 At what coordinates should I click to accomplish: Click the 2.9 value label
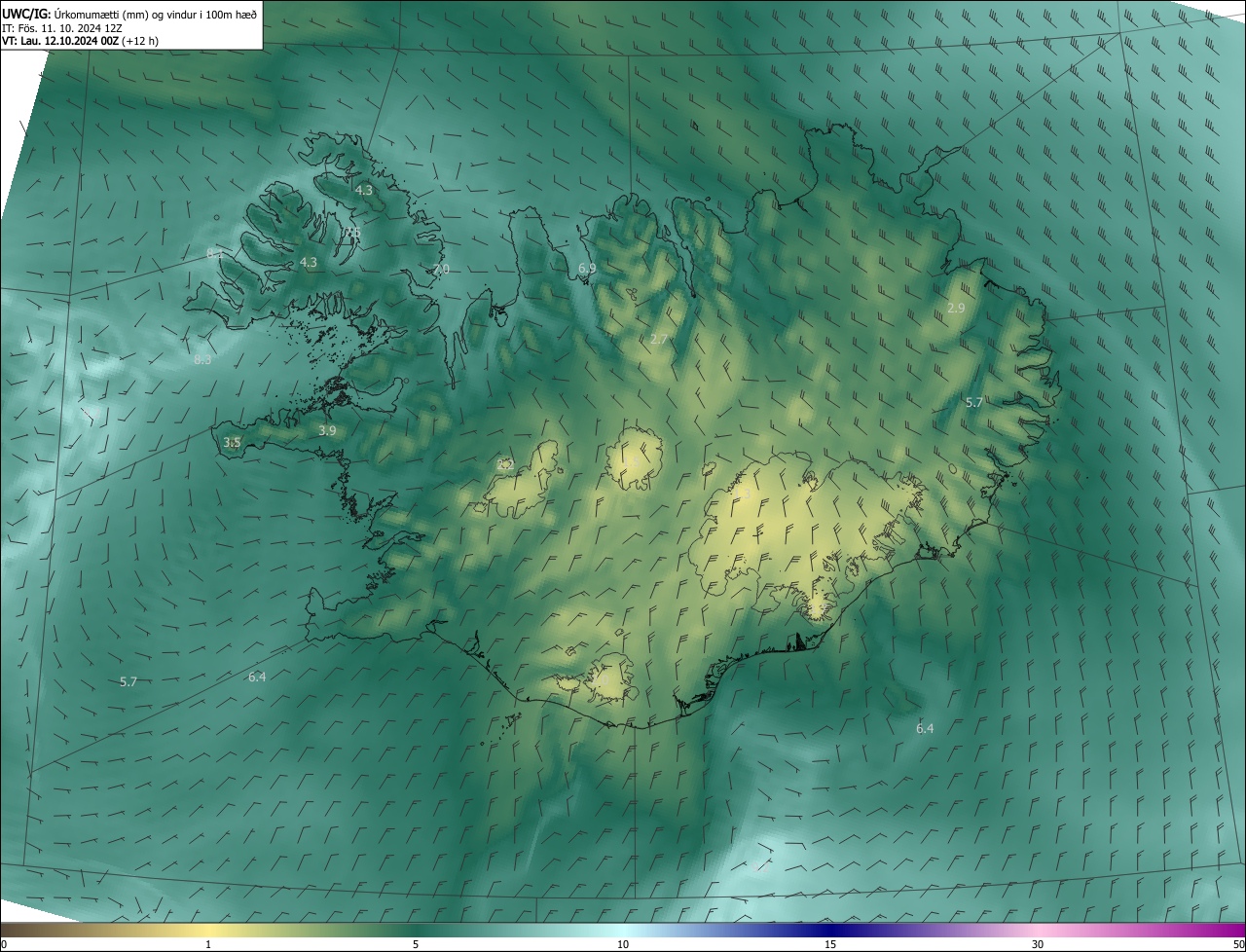[x=956, y=308]
